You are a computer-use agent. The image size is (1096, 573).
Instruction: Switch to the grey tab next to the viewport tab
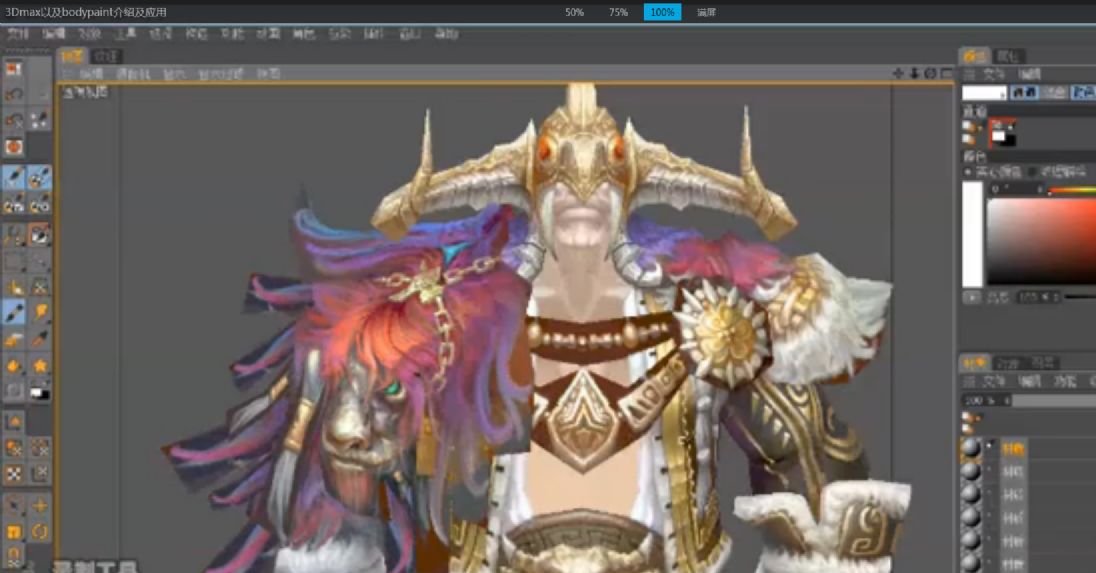point(106,56)
